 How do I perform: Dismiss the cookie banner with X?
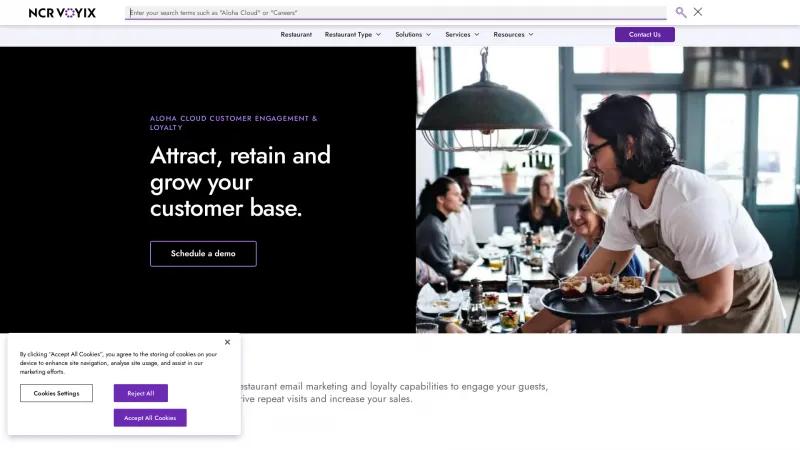(x=228, y=342)
